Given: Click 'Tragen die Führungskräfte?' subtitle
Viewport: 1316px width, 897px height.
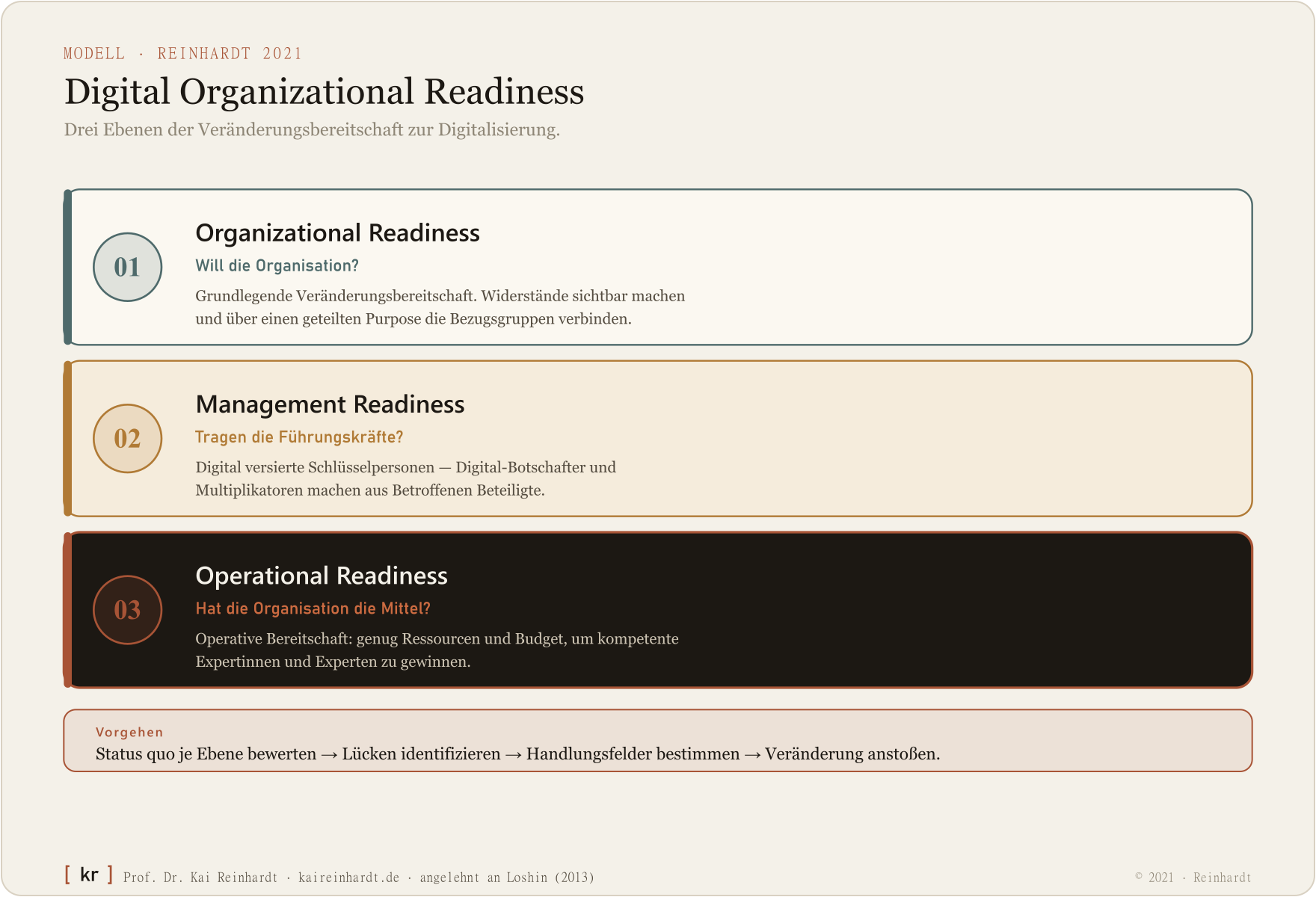Looking at the screenshot, I should click(x=299, y=437).
